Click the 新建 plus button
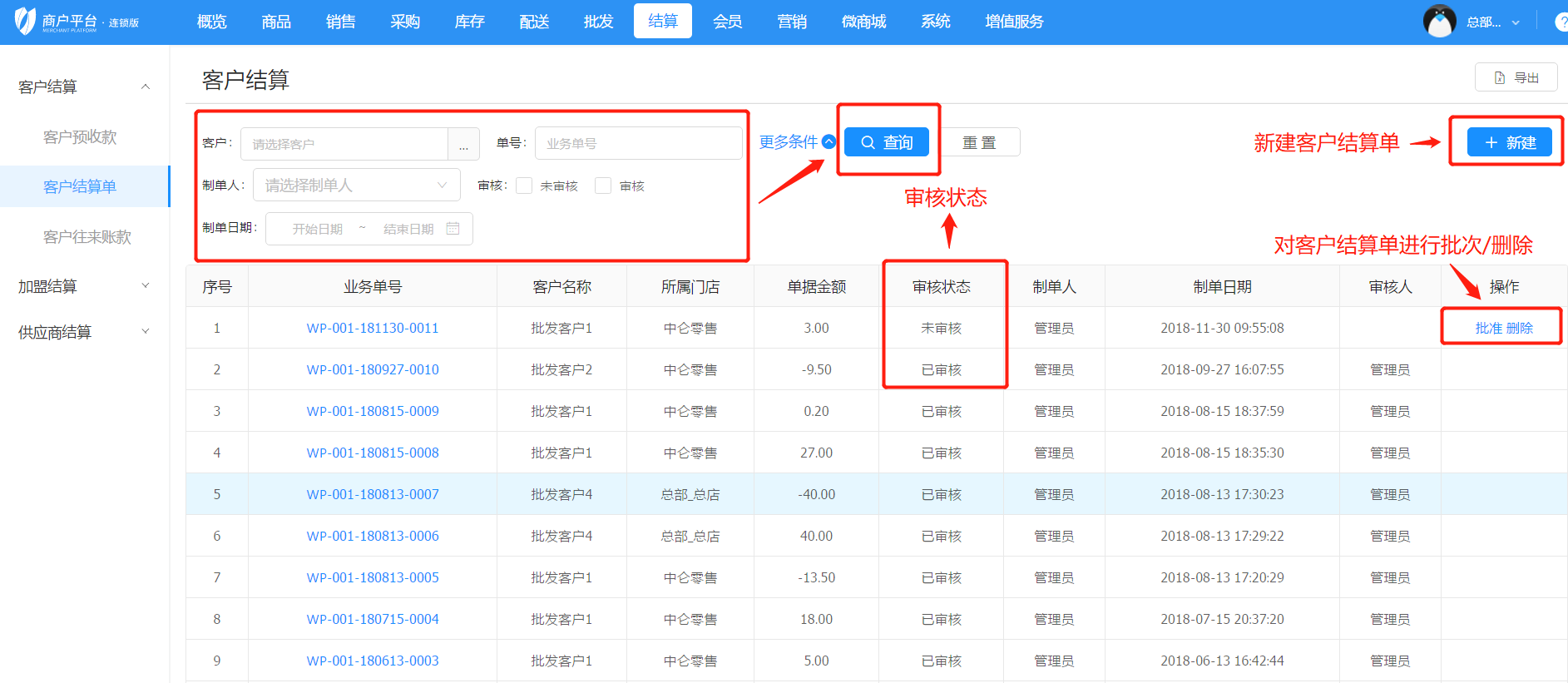 [1509, 142]
